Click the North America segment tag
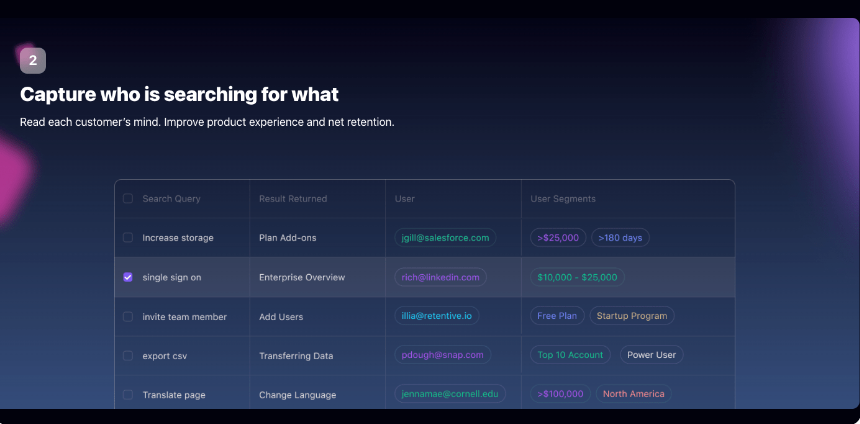 [633, 394]
